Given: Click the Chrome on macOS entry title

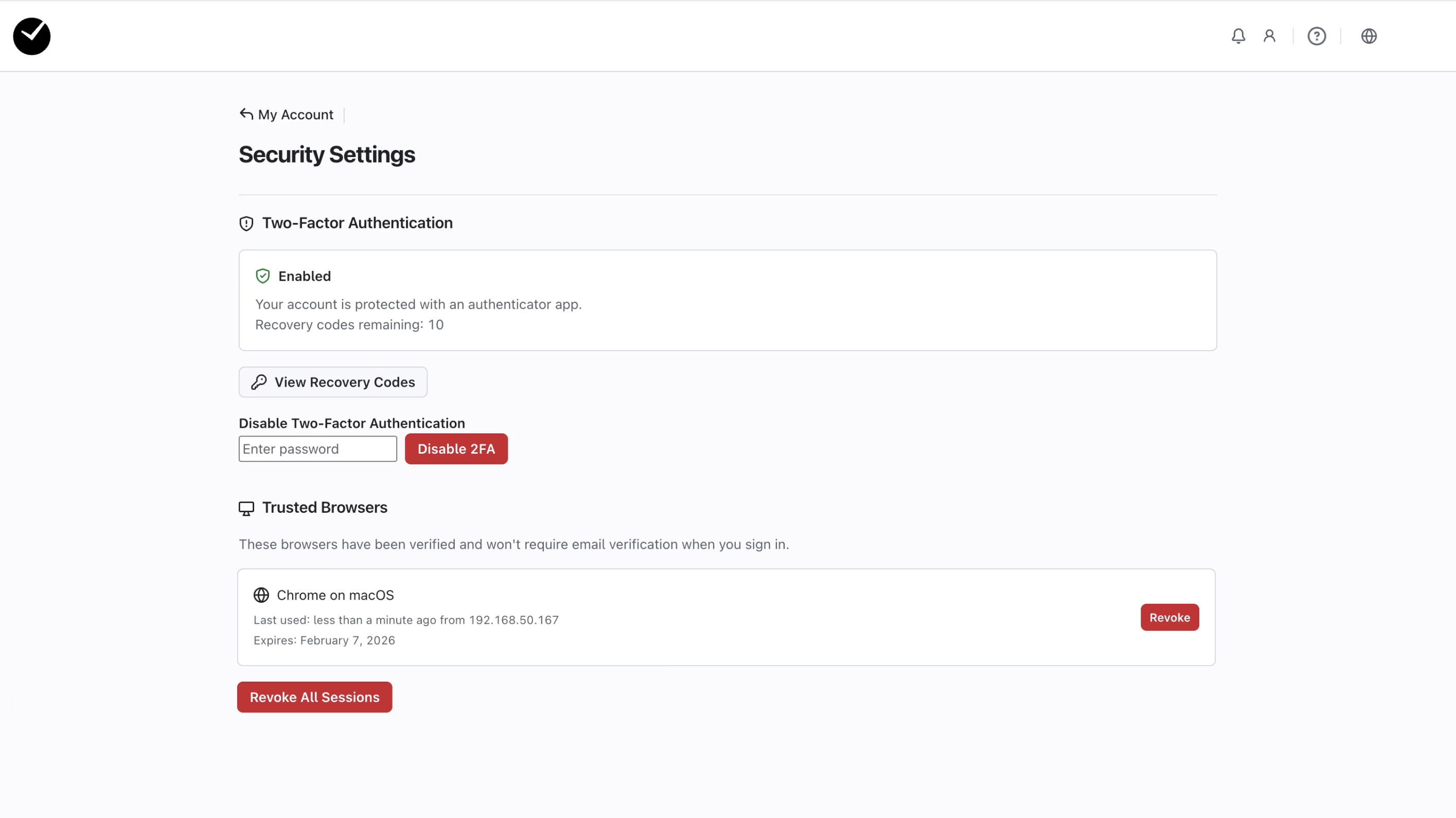Looking at the screenshot, I should [x=335, y=595].
